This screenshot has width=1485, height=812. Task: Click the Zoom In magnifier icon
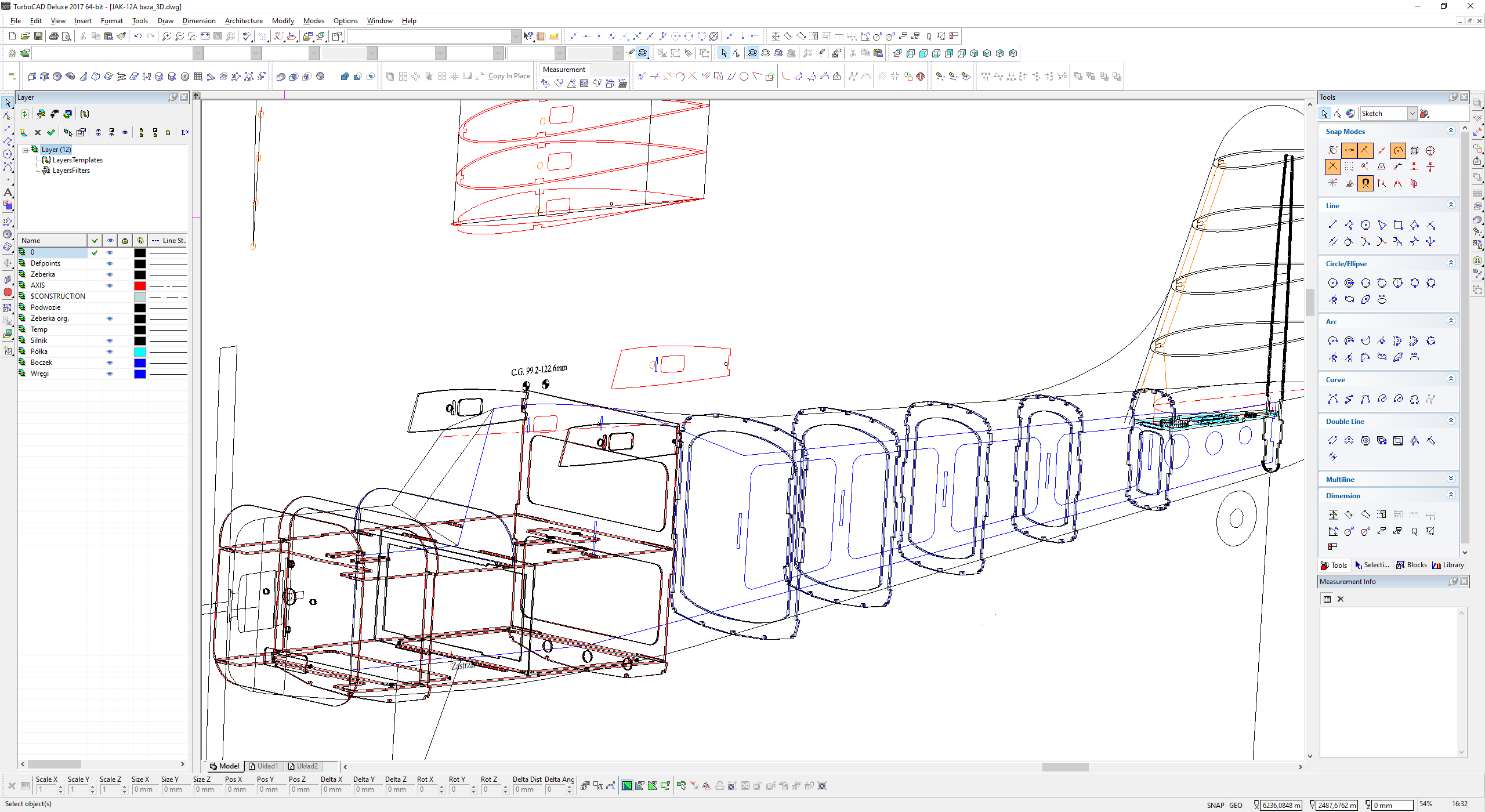point(166,36)
